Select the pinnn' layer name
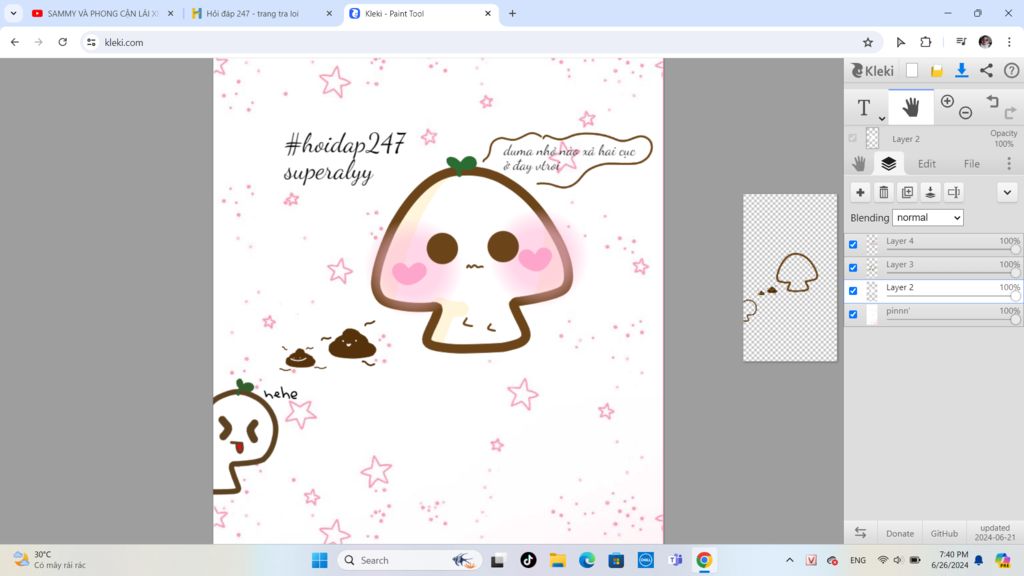 tap(898, 311)
